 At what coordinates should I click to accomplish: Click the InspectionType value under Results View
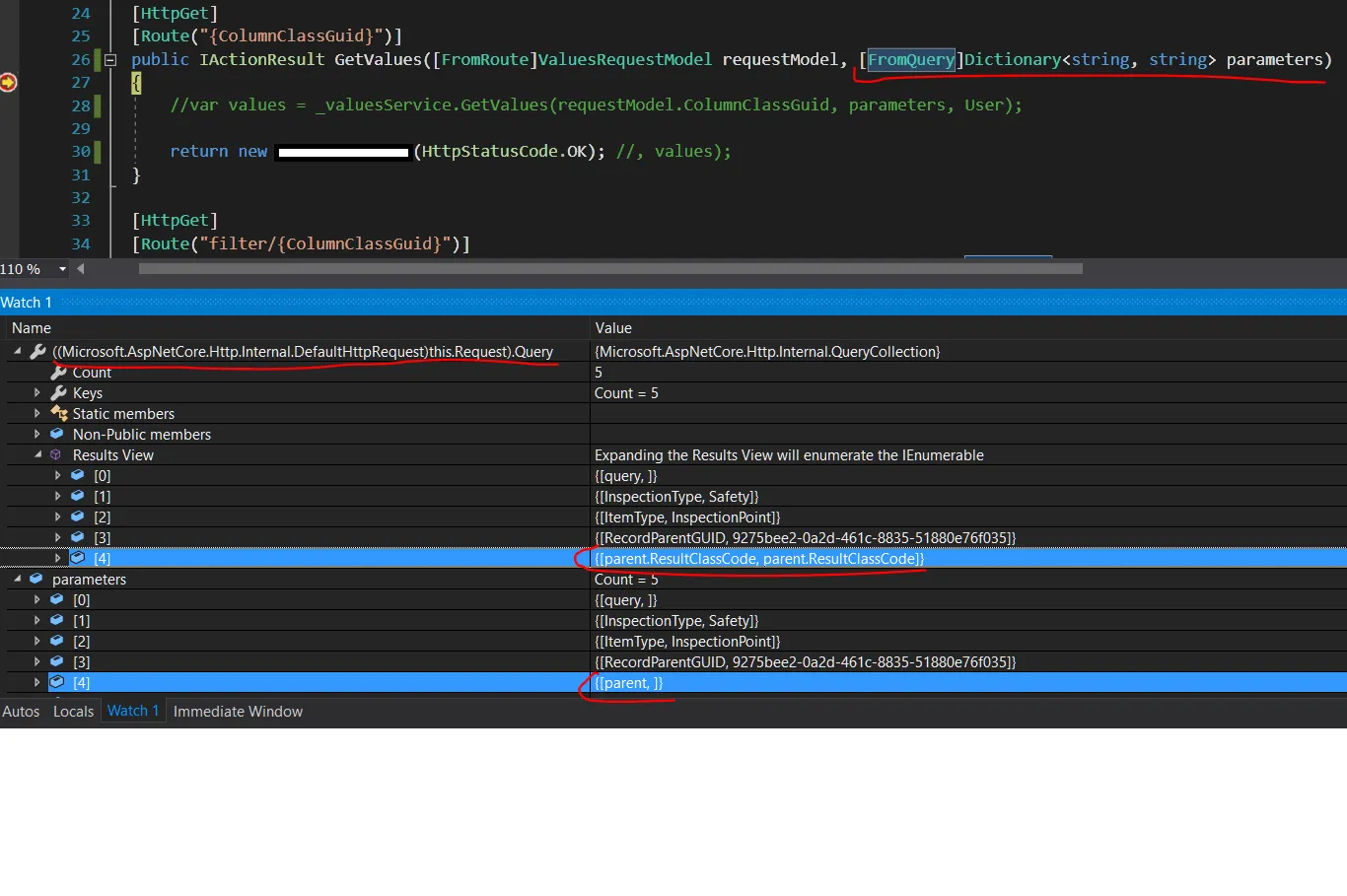[676, 497]
